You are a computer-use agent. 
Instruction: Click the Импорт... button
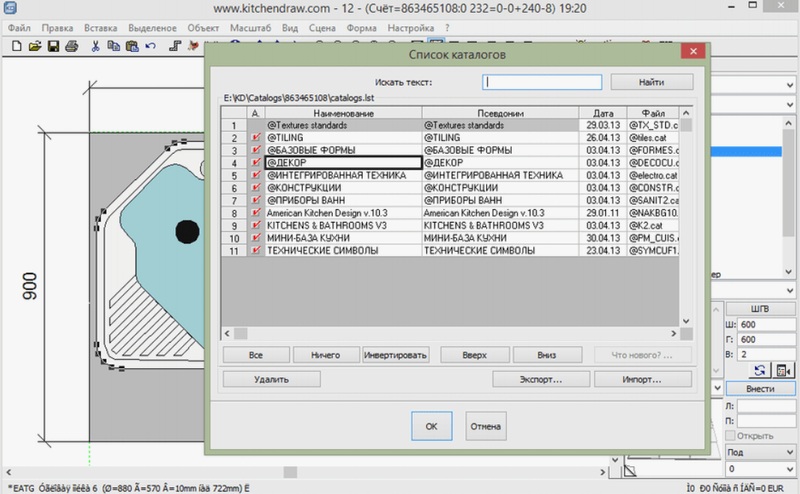tap(642, 379)
